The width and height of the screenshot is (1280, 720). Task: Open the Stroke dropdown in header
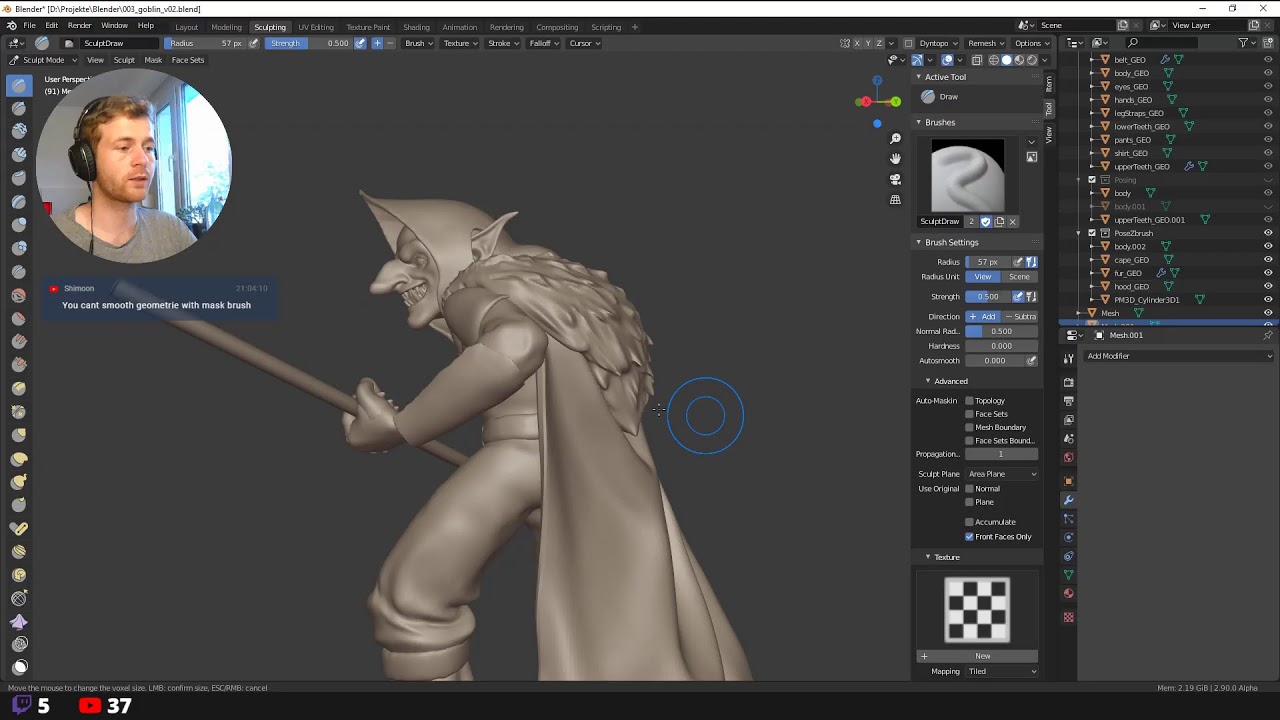pos(502,43)
